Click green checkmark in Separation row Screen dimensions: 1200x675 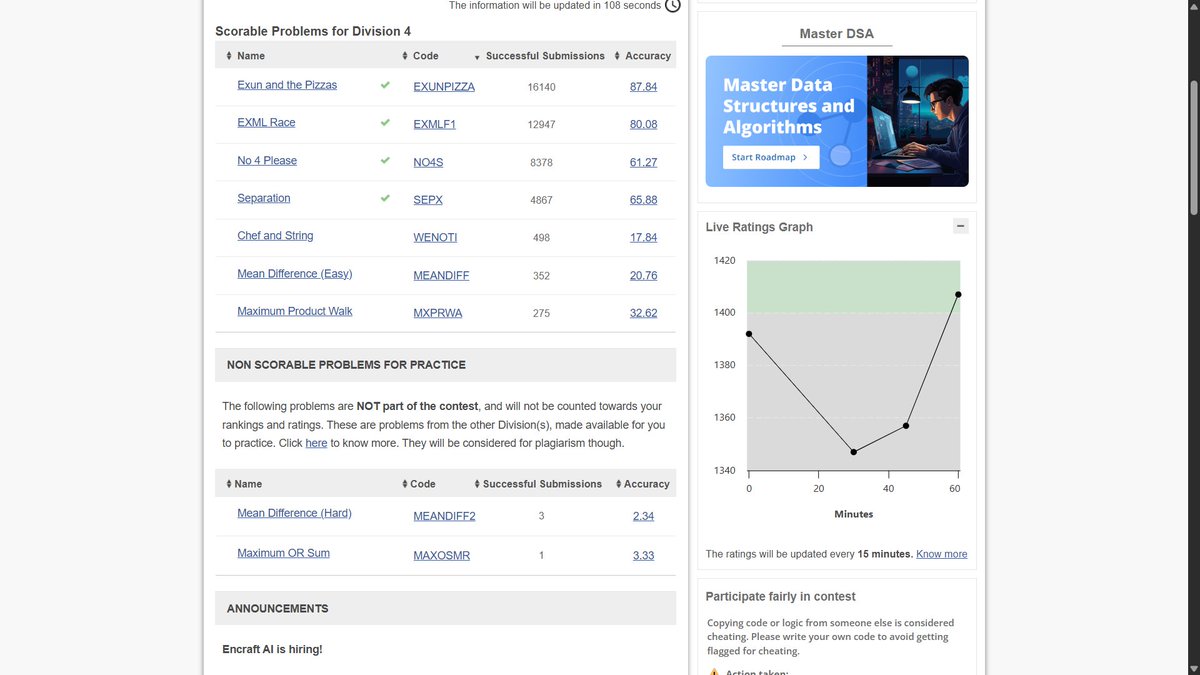tap(385, 198)
